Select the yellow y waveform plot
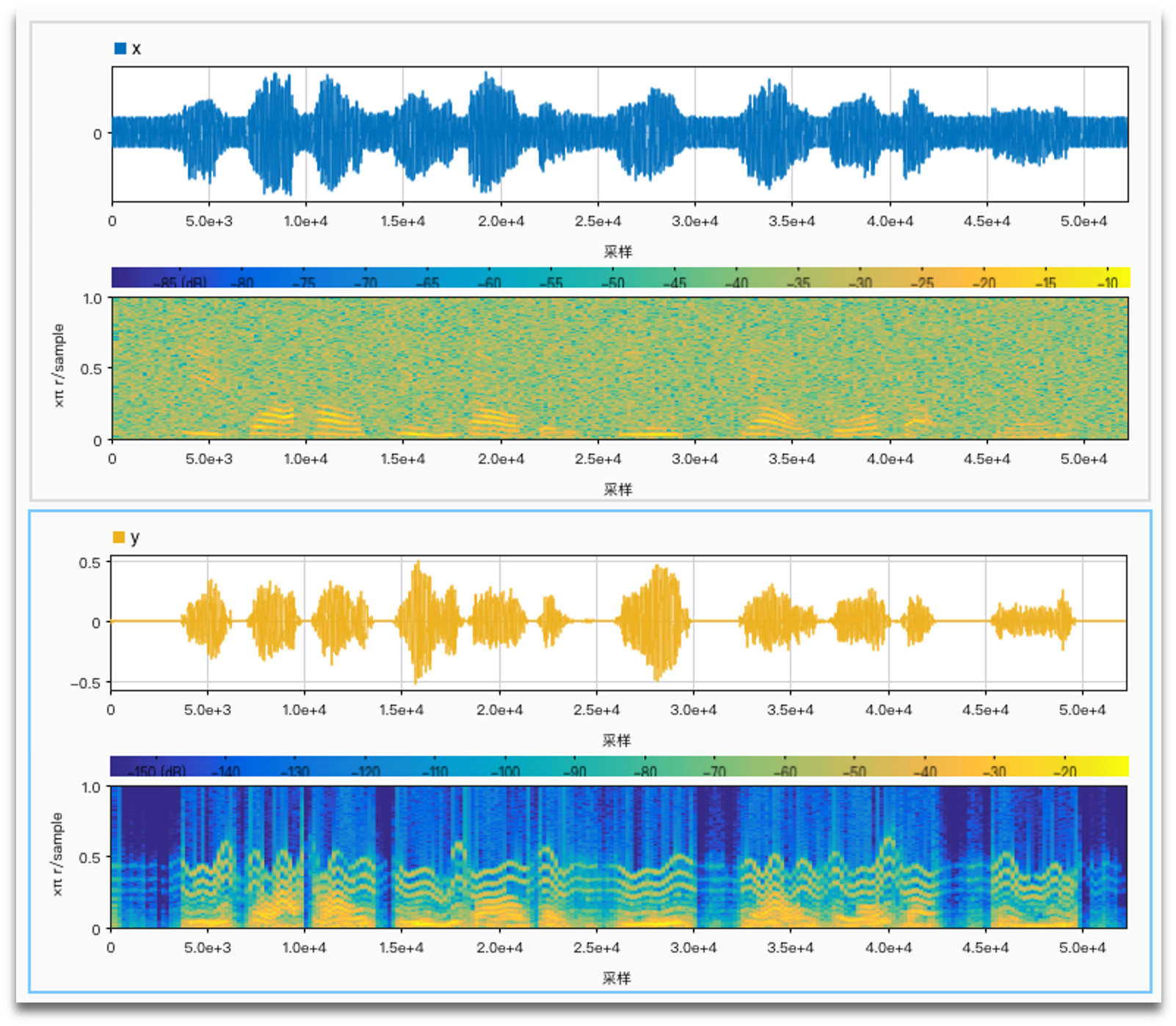This screenshot has width=1176, height=1026. (x=618, y=623)
